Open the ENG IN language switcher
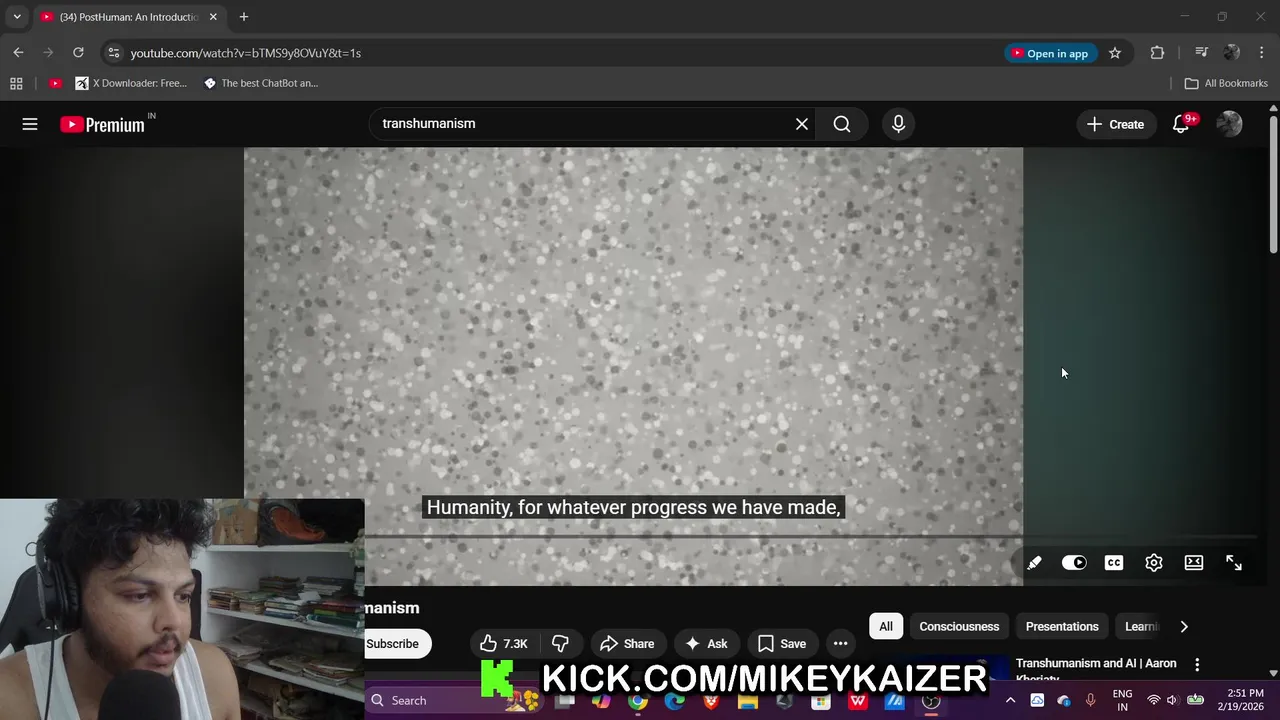This screenshot has height=720, width=1280. pyautogui.click(x=1122, y=700)
